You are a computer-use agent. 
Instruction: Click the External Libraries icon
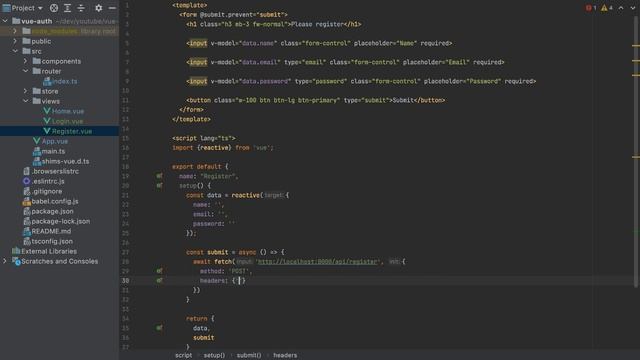click(x=16, y=251)
